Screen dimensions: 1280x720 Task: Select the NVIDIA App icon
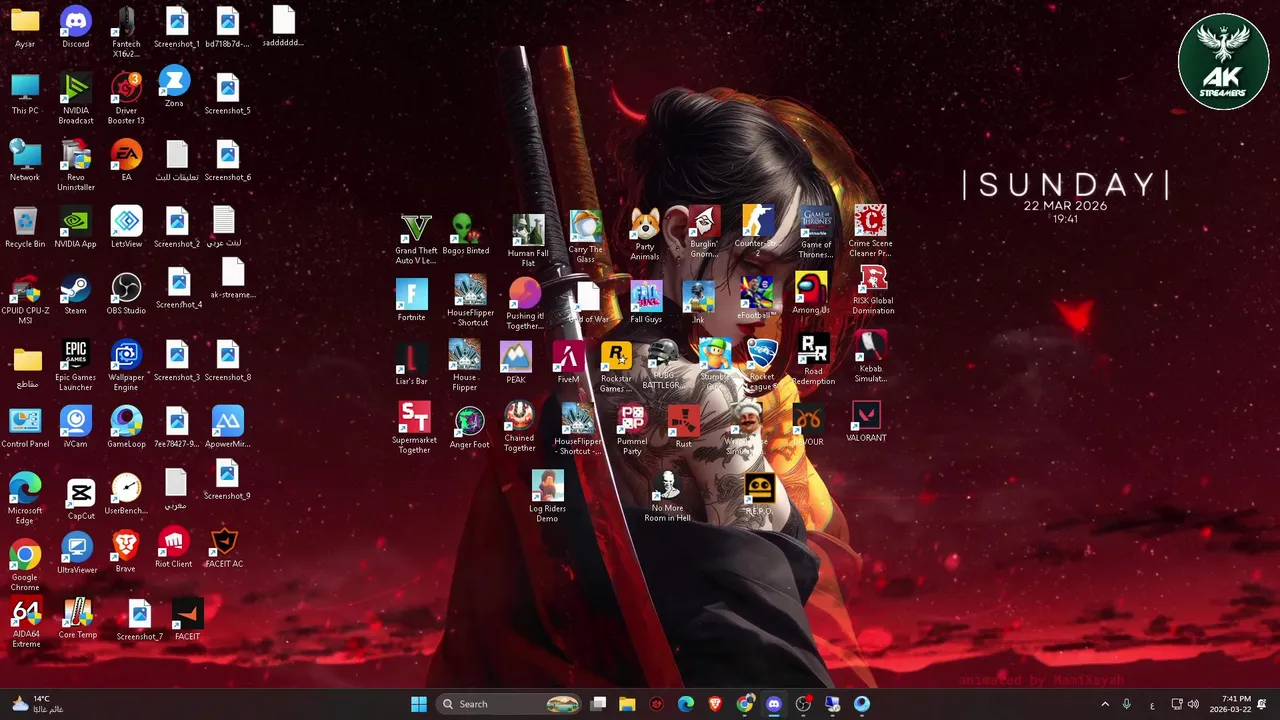pos(75,227)
